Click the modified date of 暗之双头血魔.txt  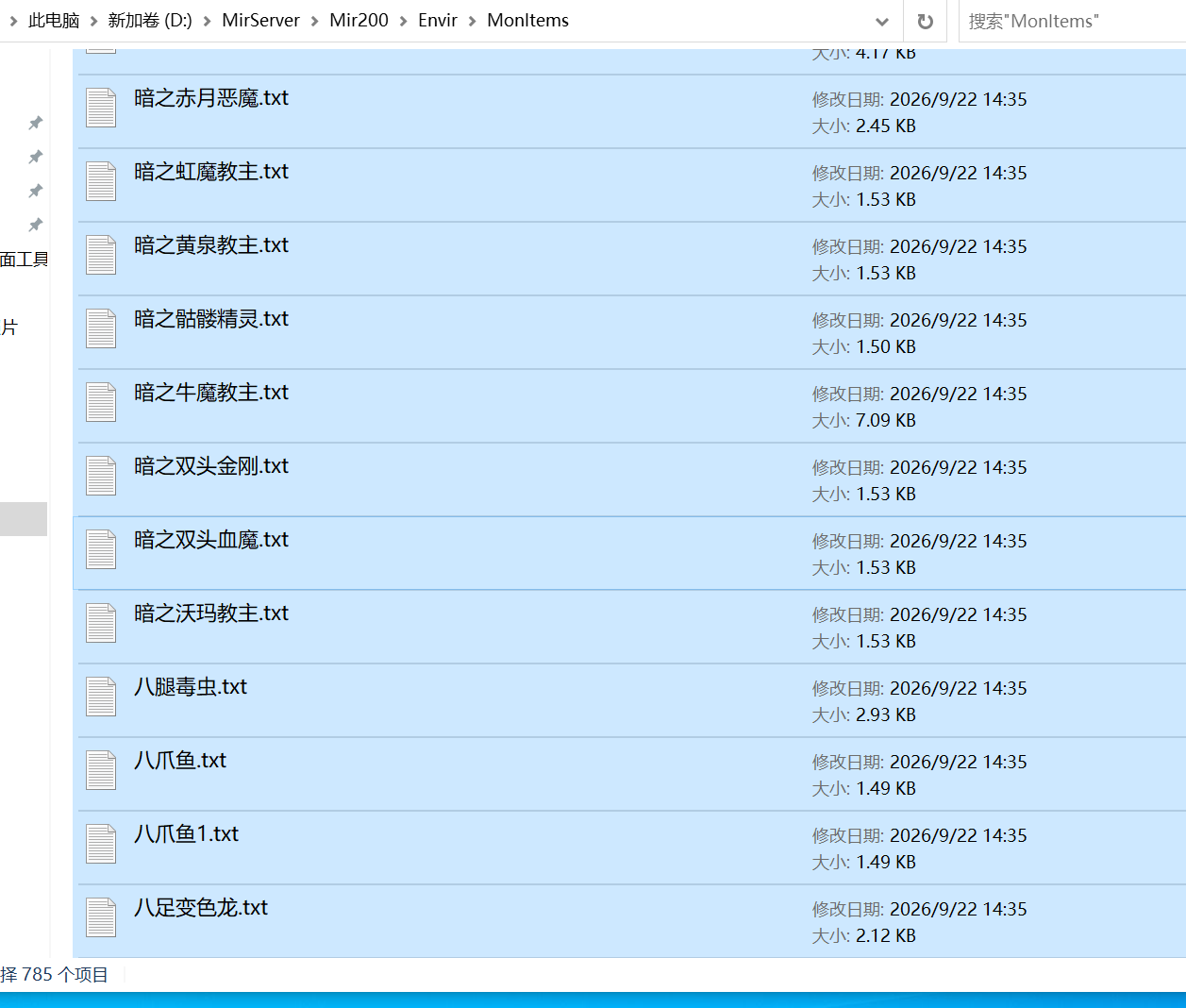tap(959, 541)
